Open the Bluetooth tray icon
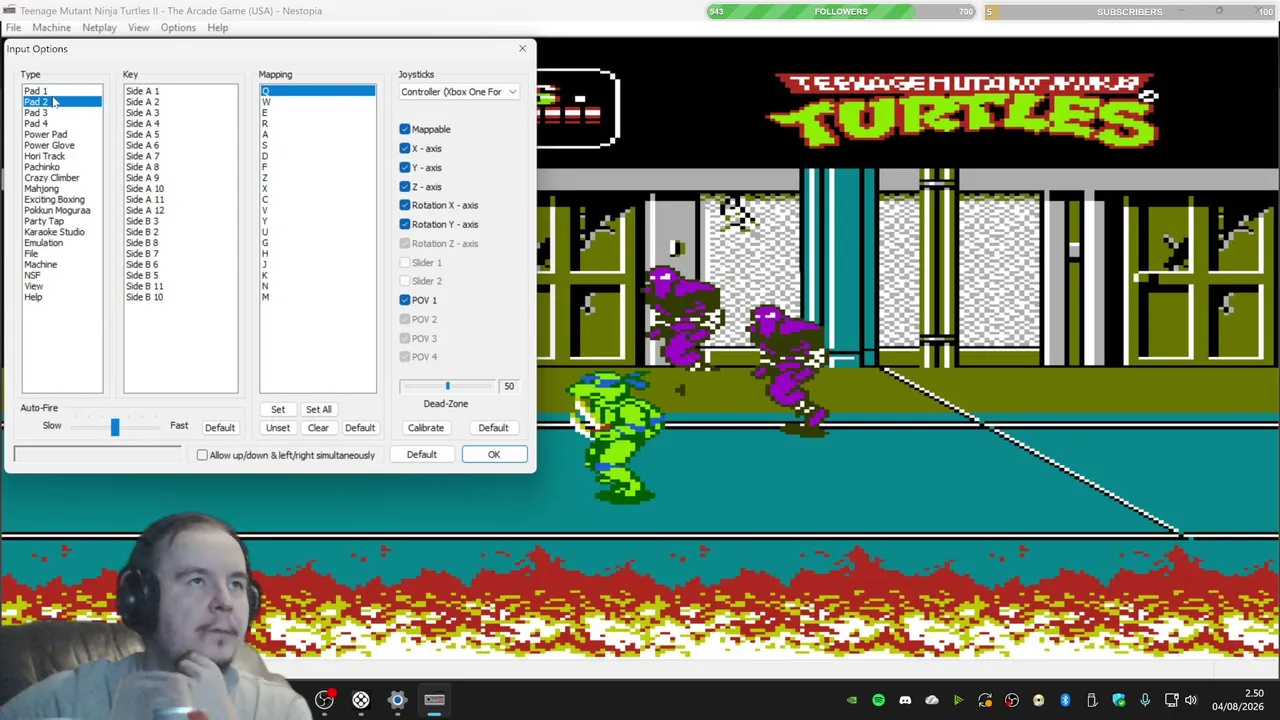The height and width of the screenshot is (720, 1280). tap(1065, 700)
